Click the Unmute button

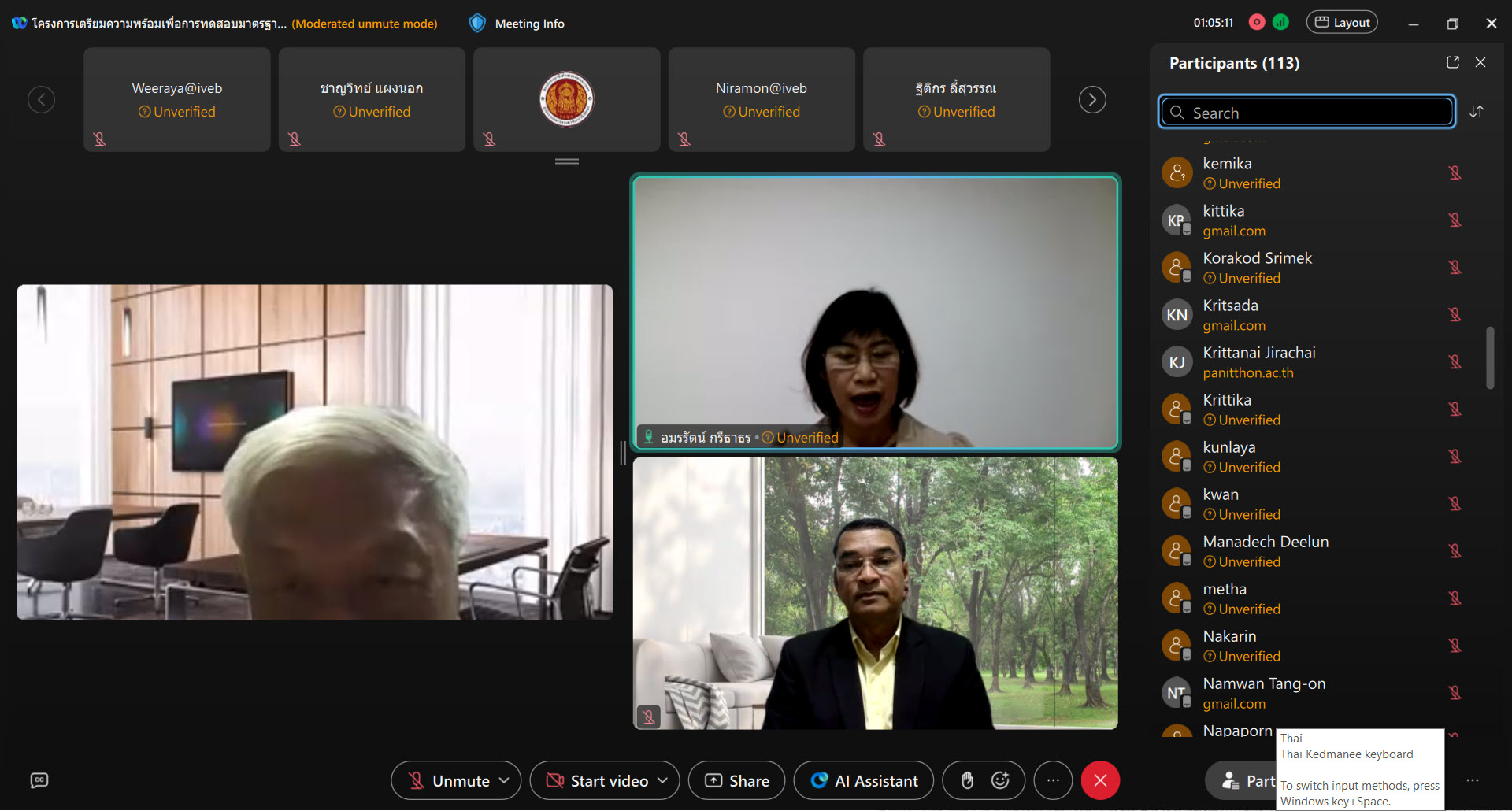(x=449, y=780)
